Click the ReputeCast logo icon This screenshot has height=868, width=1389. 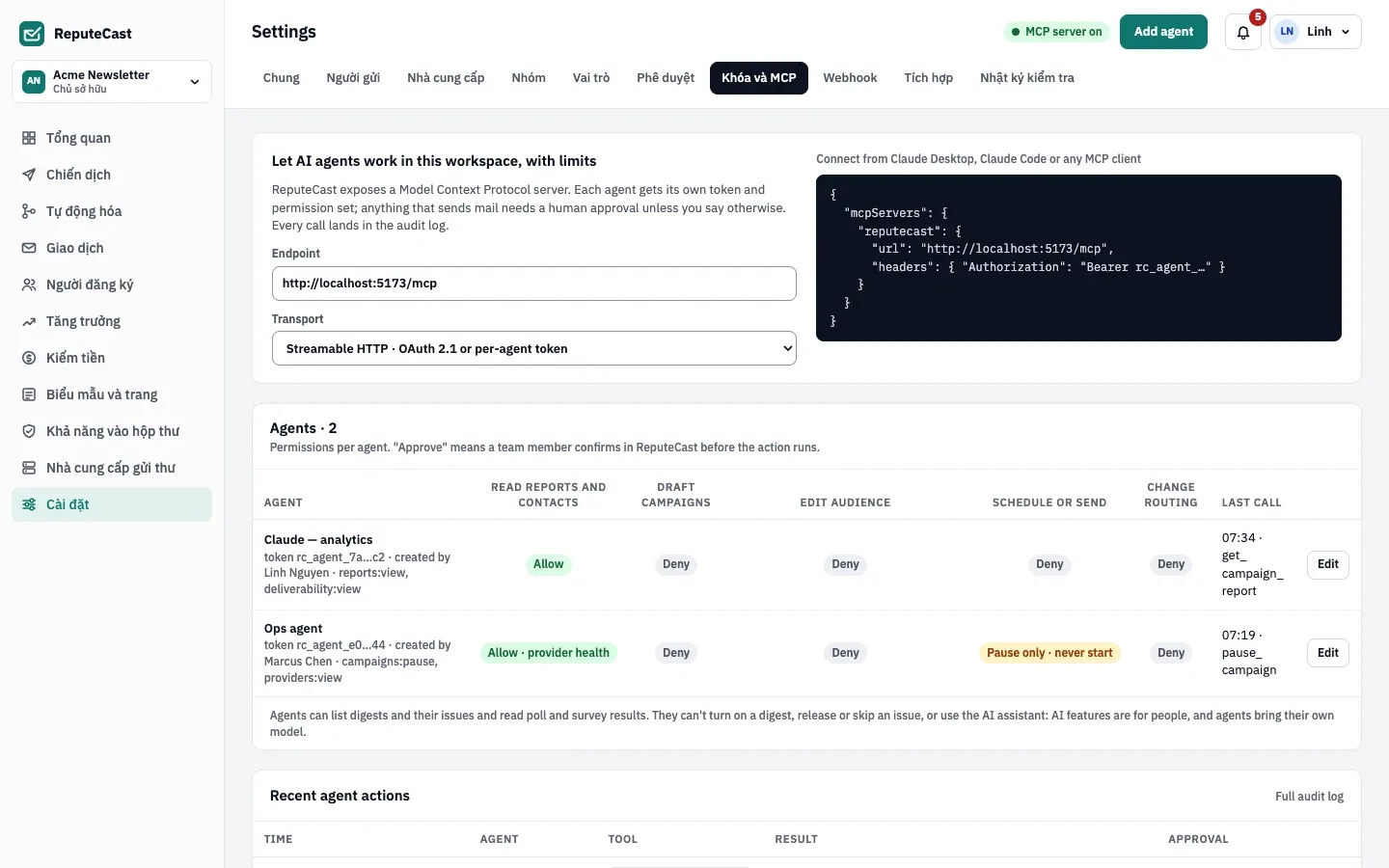pyautogui.click(x=32, y=34)
